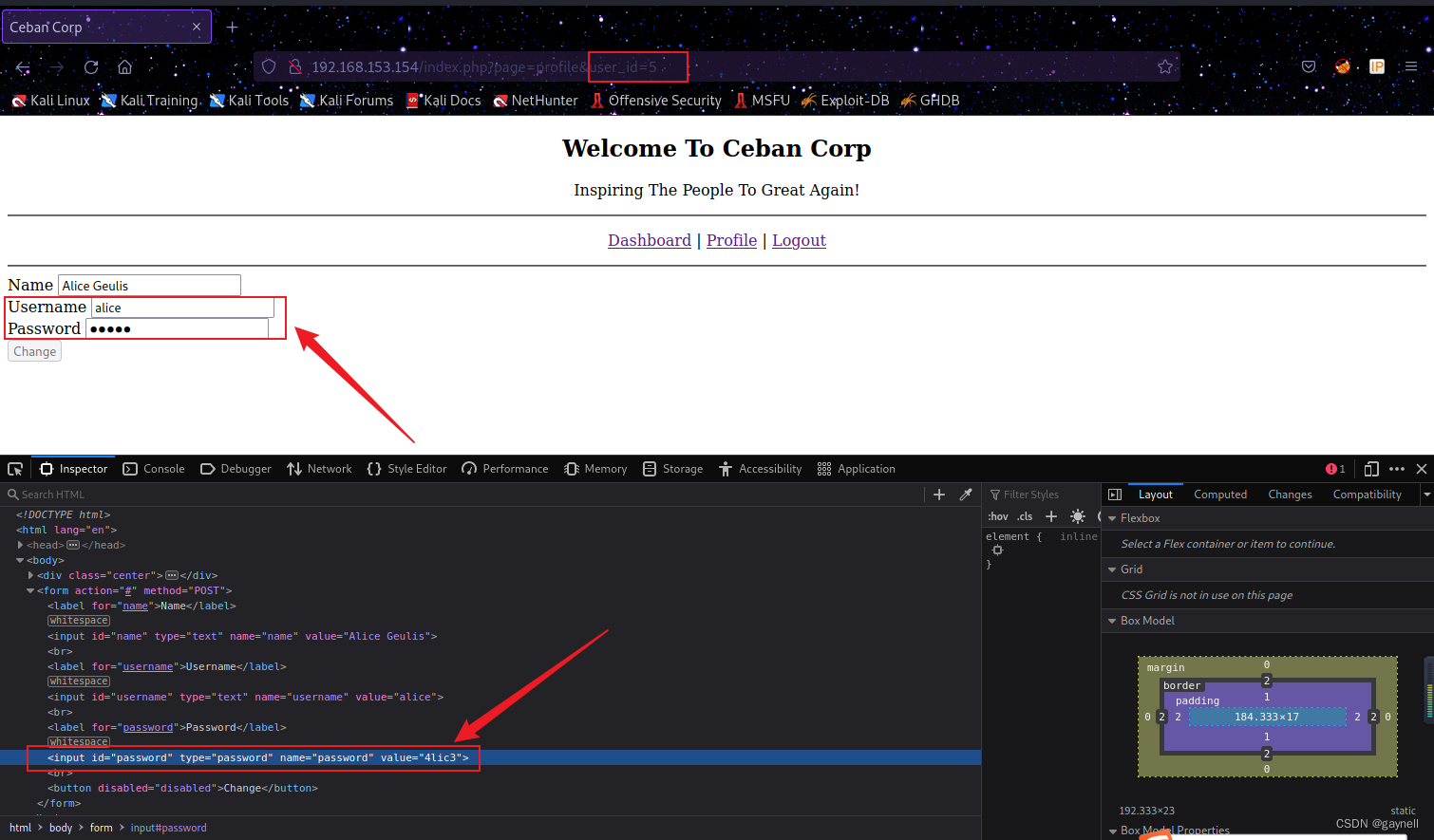Open the orange extension icon next to Pocket
The width and height of the screenshot is (1434, 840).
(1343, 66)
